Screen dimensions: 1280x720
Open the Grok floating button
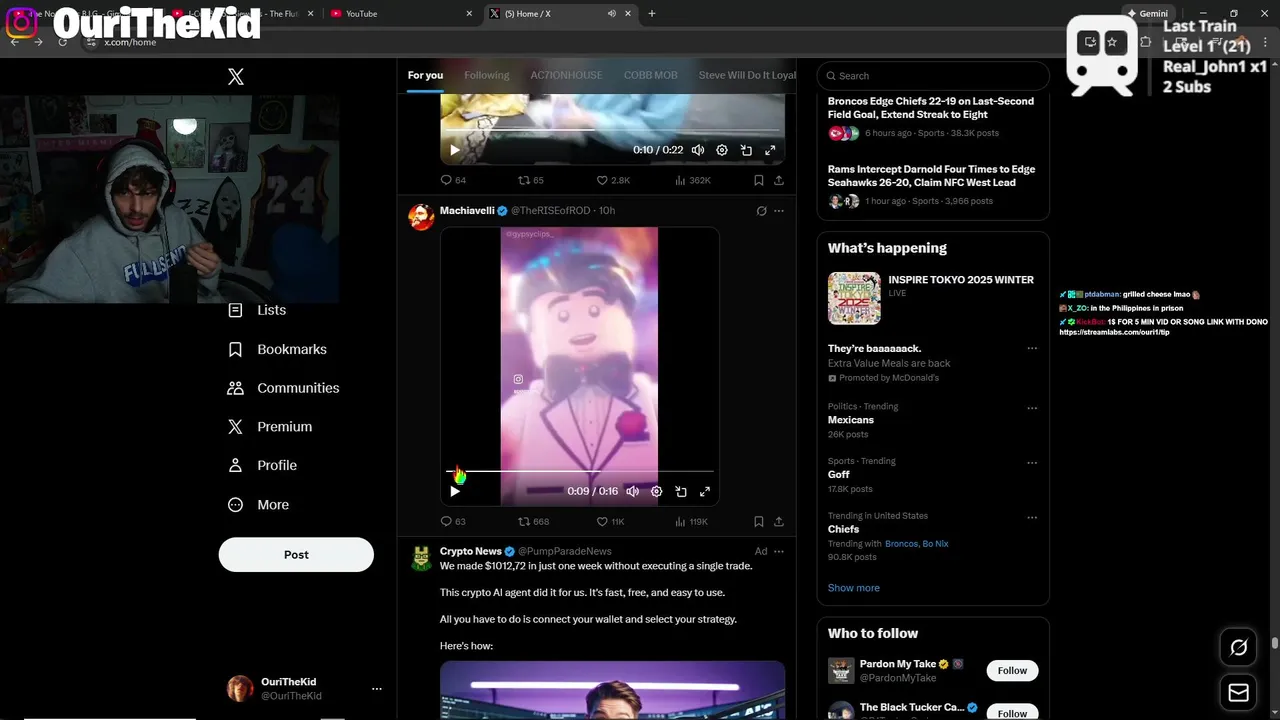pos(1238,648)
